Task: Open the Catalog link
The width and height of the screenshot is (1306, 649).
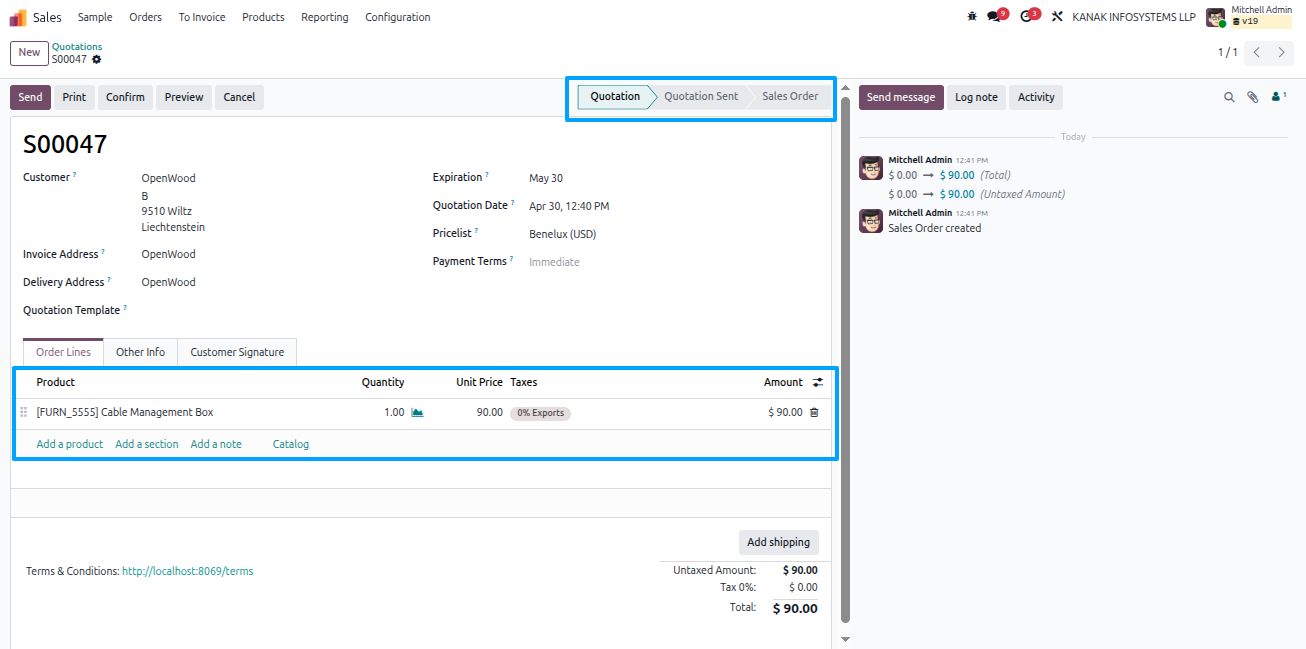Action: point(291,444)
